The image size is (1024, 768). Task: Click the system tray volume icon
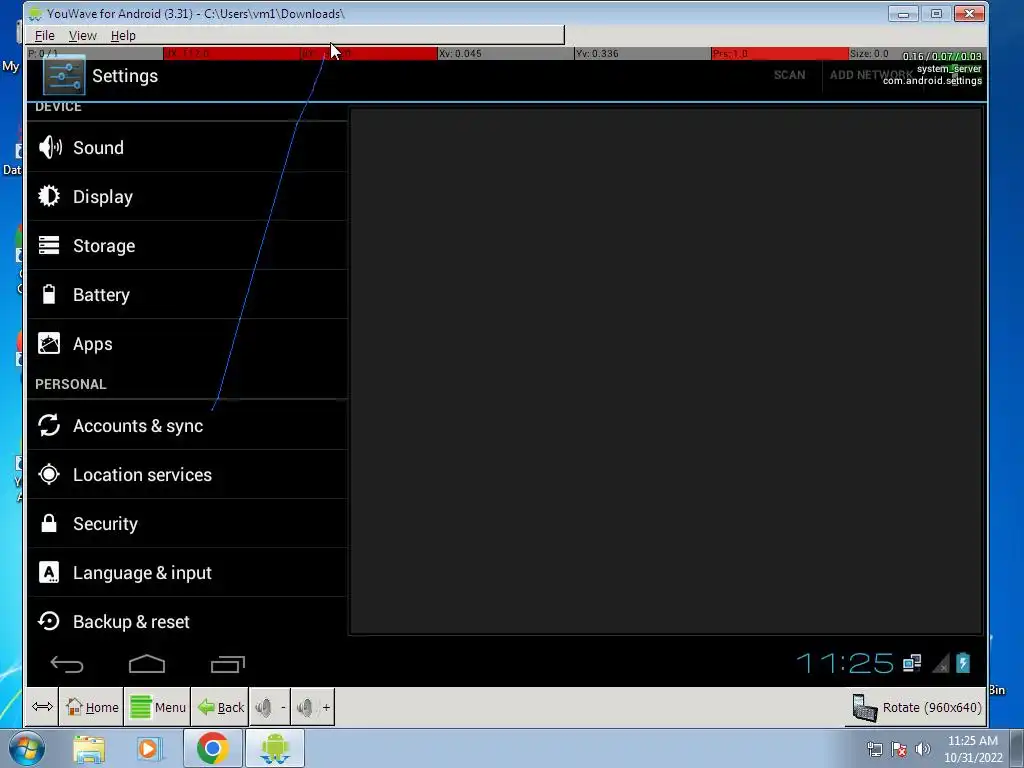click(923, 749)
